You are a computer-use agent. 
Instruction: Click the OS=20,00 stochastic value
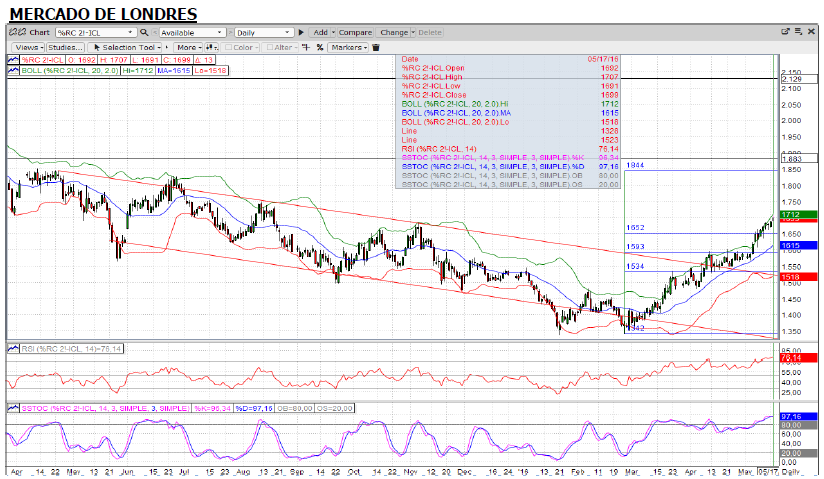coord(335,408)
